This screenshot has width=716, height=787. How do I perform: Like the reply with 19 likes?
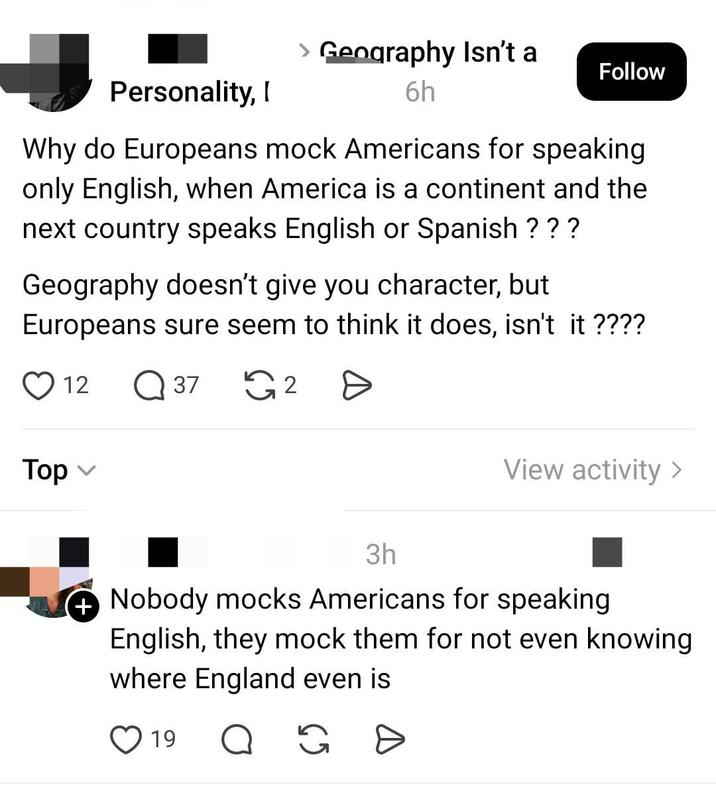pos(125,740)
